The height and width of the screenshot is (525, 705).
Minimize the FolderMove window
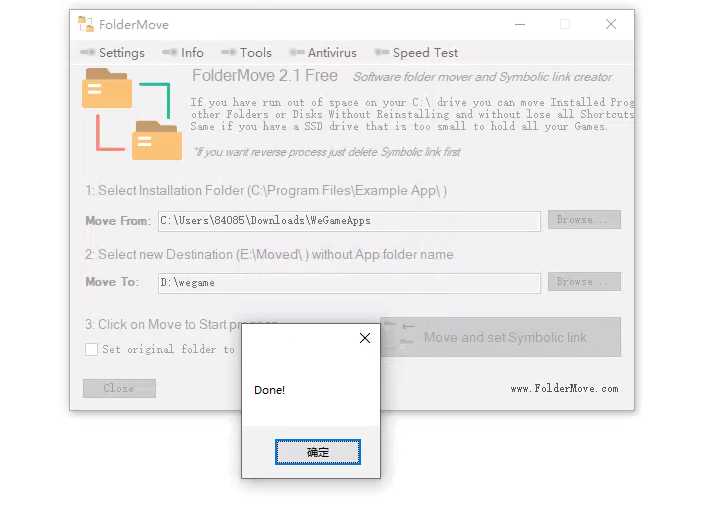[x=520, y=24]
